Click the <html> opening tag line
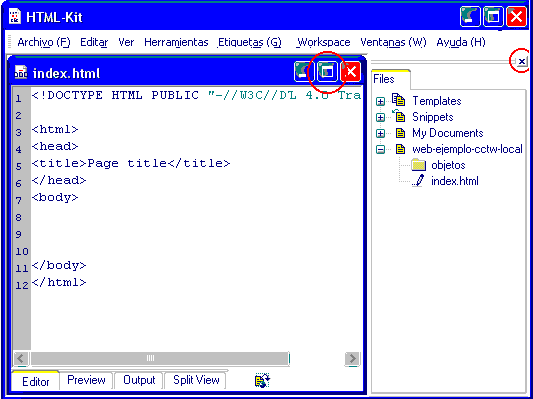The height and width of the screenshot is (399, 533). pyautogui.click(x=55, y=129)
